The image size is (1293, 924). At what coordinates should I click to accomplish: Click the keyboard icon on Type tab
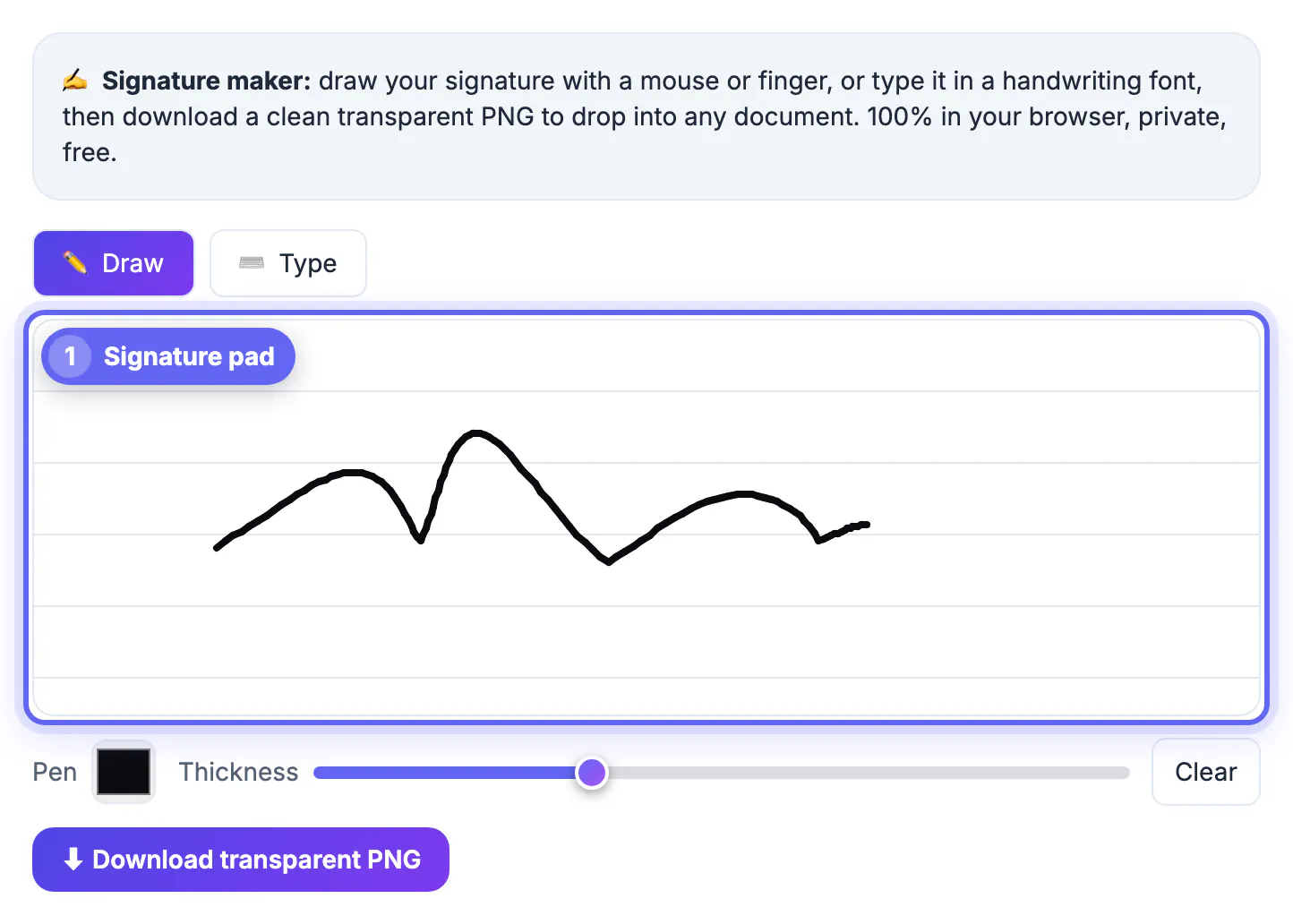pos(252,262)
